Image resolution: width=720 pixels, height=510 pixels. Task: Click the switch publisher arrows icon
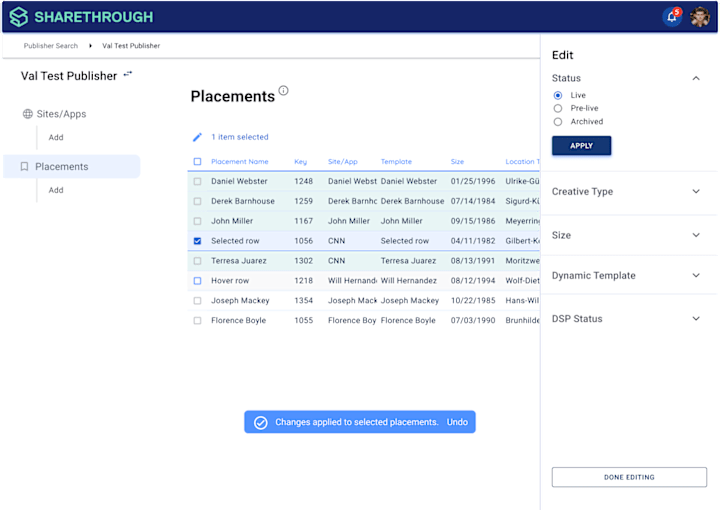coord(128,74)
